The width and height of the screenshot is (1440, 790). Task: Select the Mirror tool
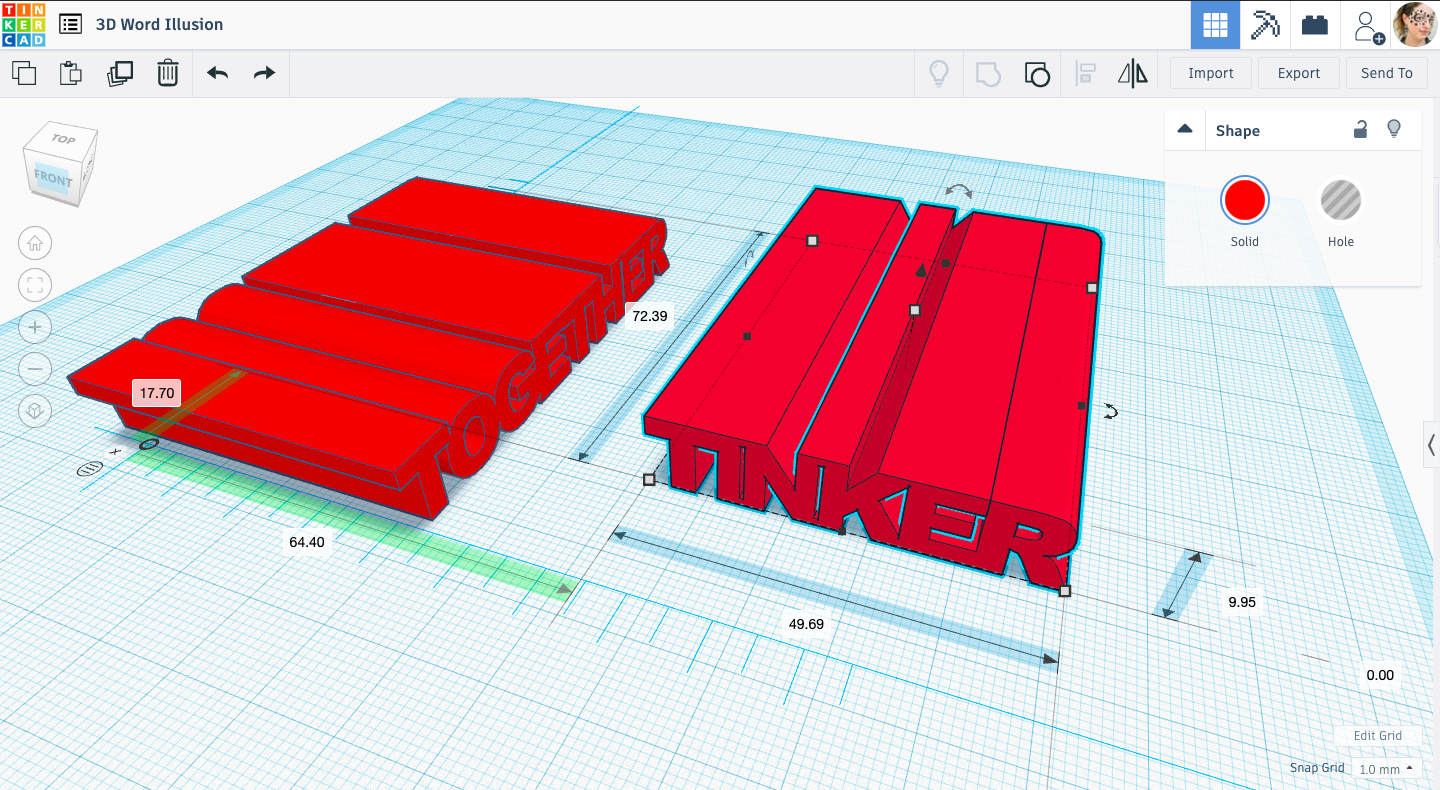click(x=1132, y=73)
